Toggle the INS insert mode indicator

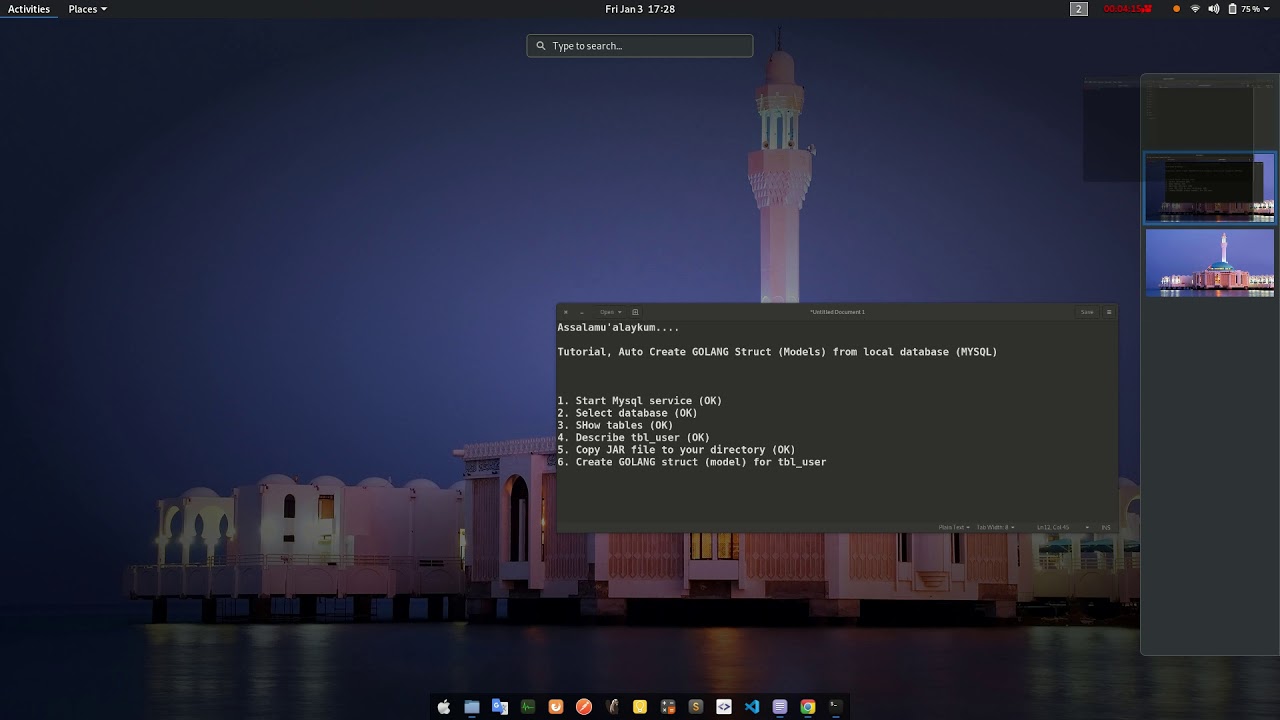(1106, 527)
